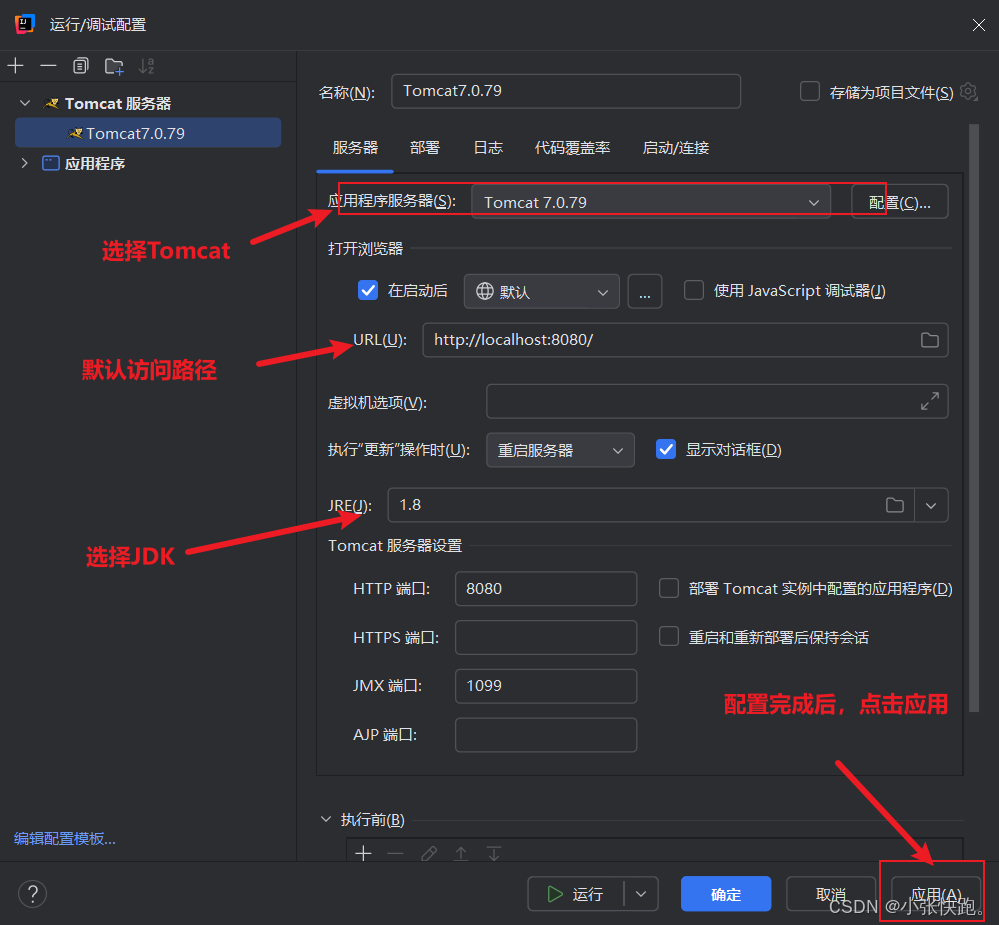This screenshot has height=925, width=999.
Task: Remove selected configuration with minus icon
Action: (x=48, y=66)
